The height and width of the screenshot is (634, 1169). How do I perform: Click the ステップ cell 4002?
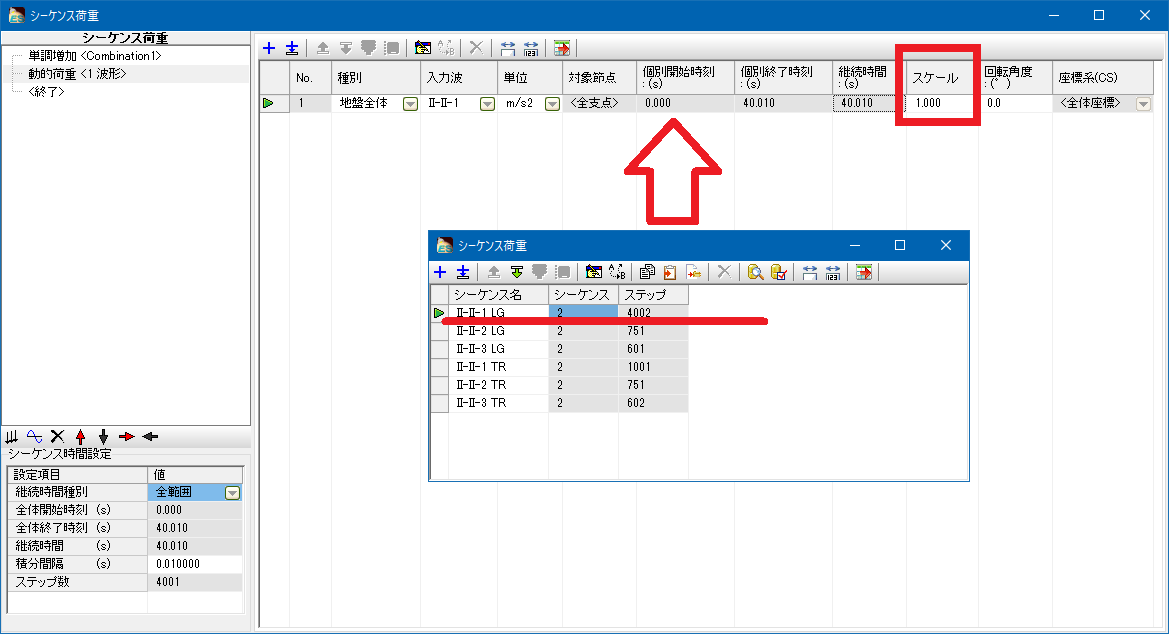tap(653, 313)
